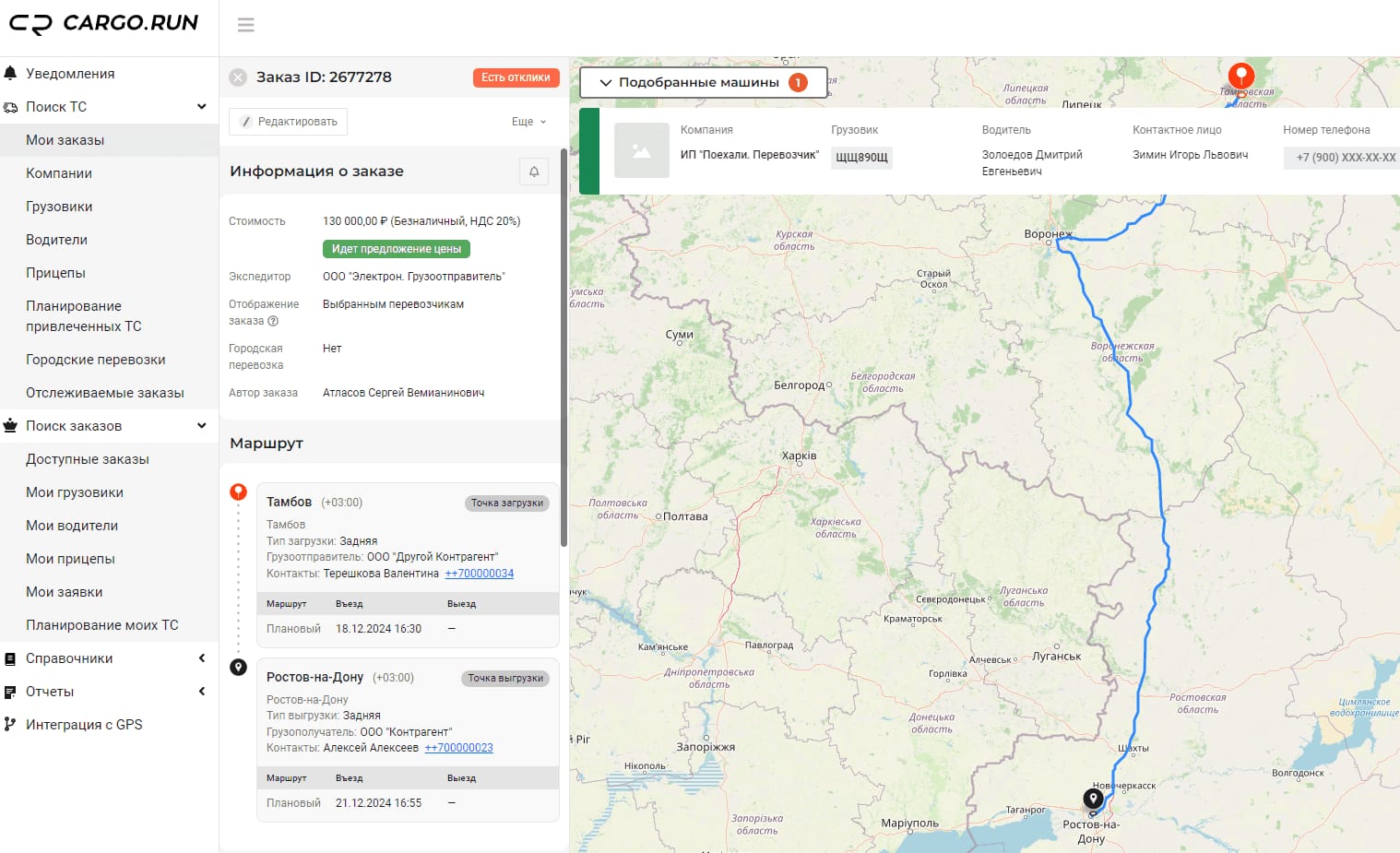Click the Ростов-на-Дону stop heading
This screenshot has width=1400, height=853.
click(314, 677)
